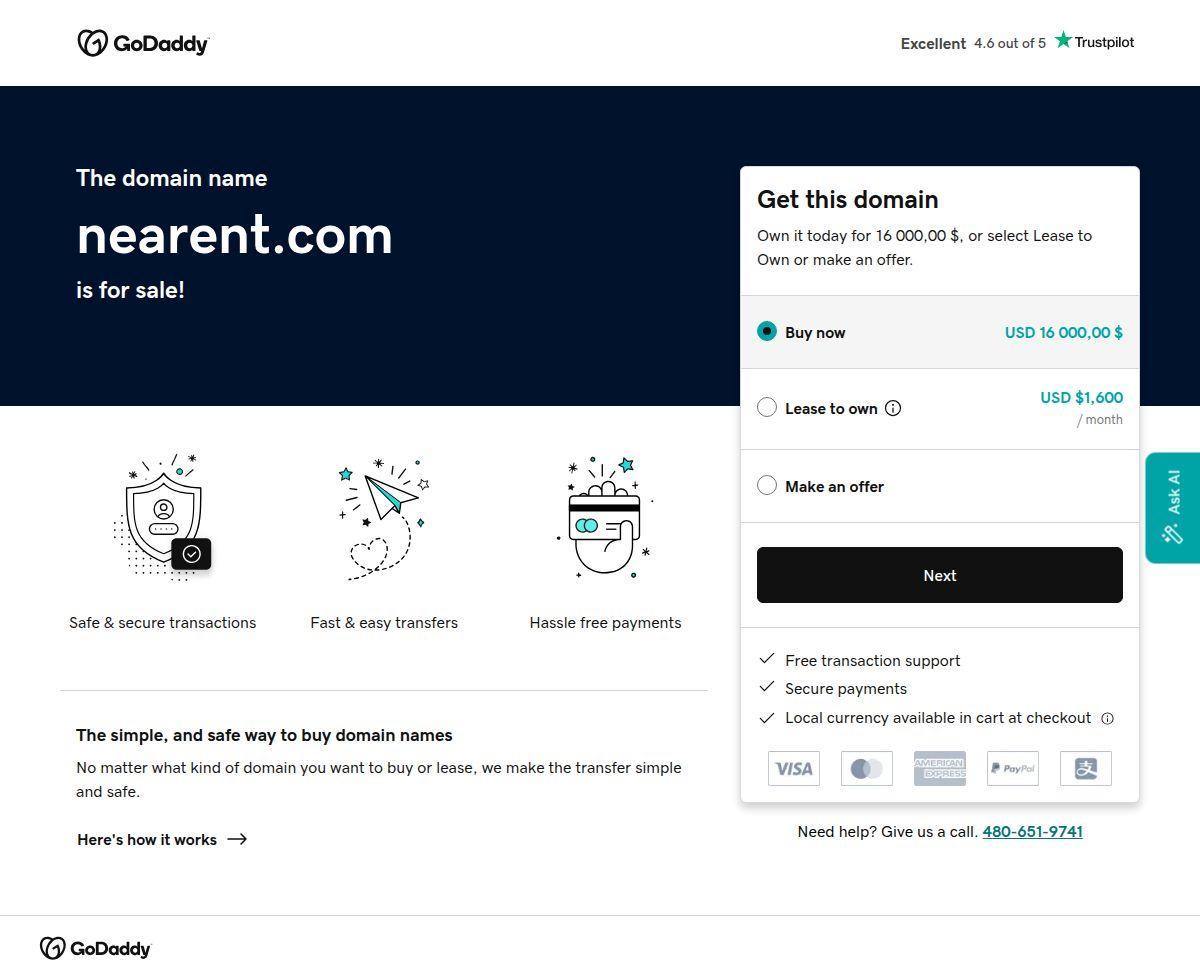Viewport: 1200px width, 960px height.
Task: Click the Alipay payment icon
Action: [1086, 768]
